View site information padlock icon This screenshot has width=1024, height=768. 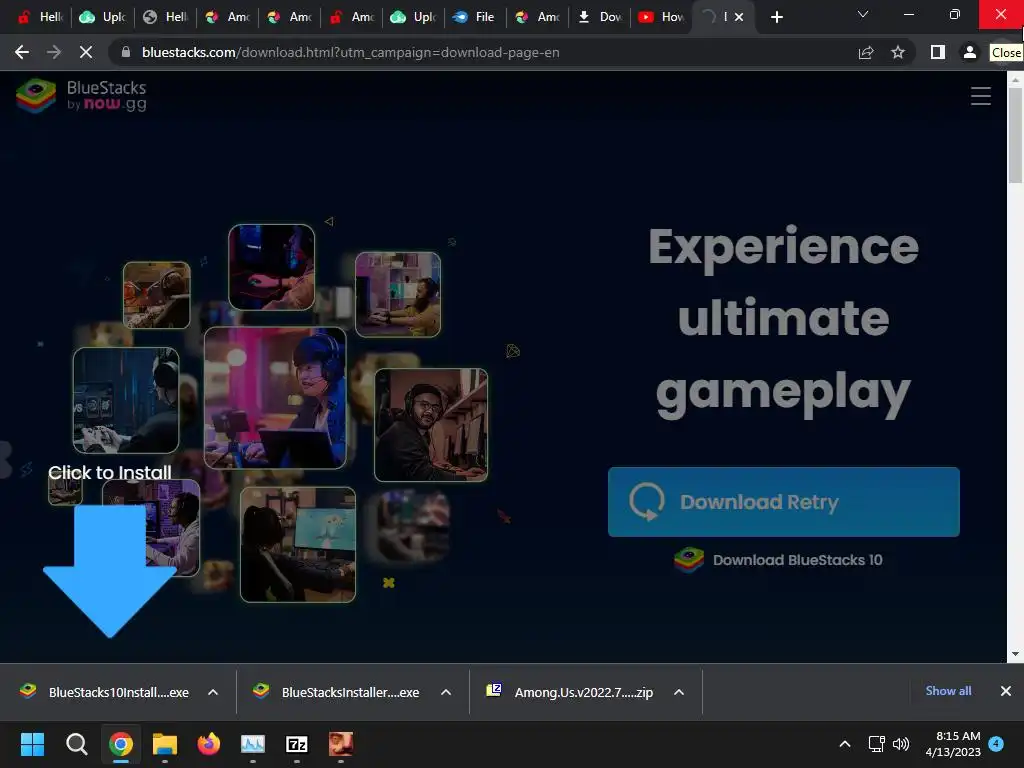(x=126, y=52)
